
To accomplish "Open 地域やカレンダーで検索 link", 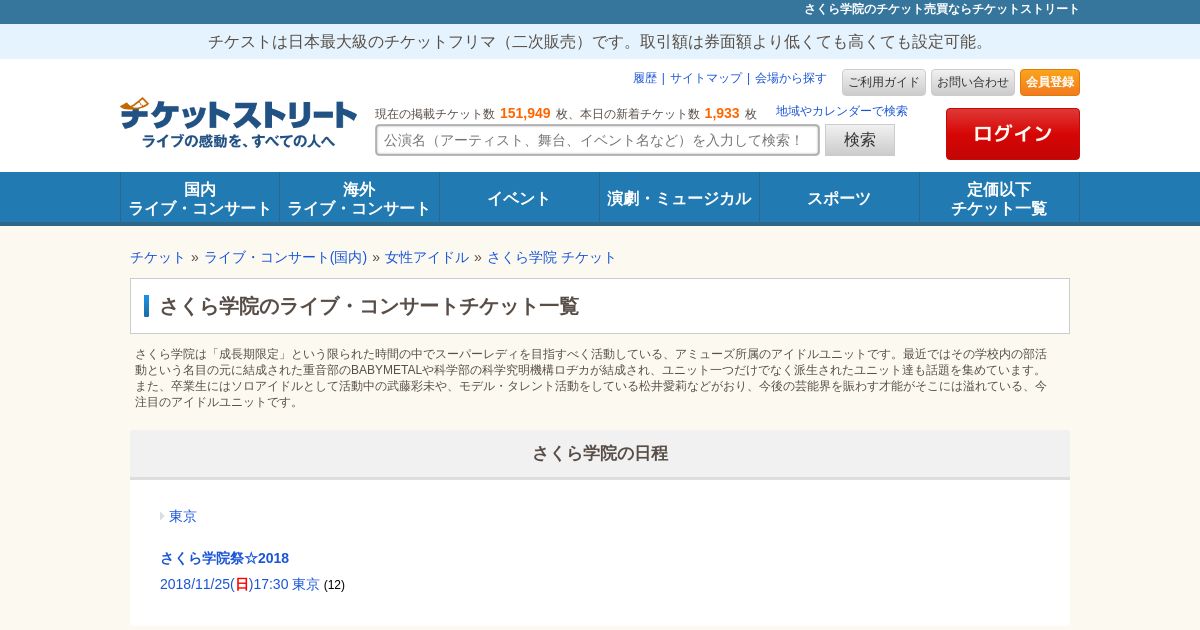I will click(842, 111).
